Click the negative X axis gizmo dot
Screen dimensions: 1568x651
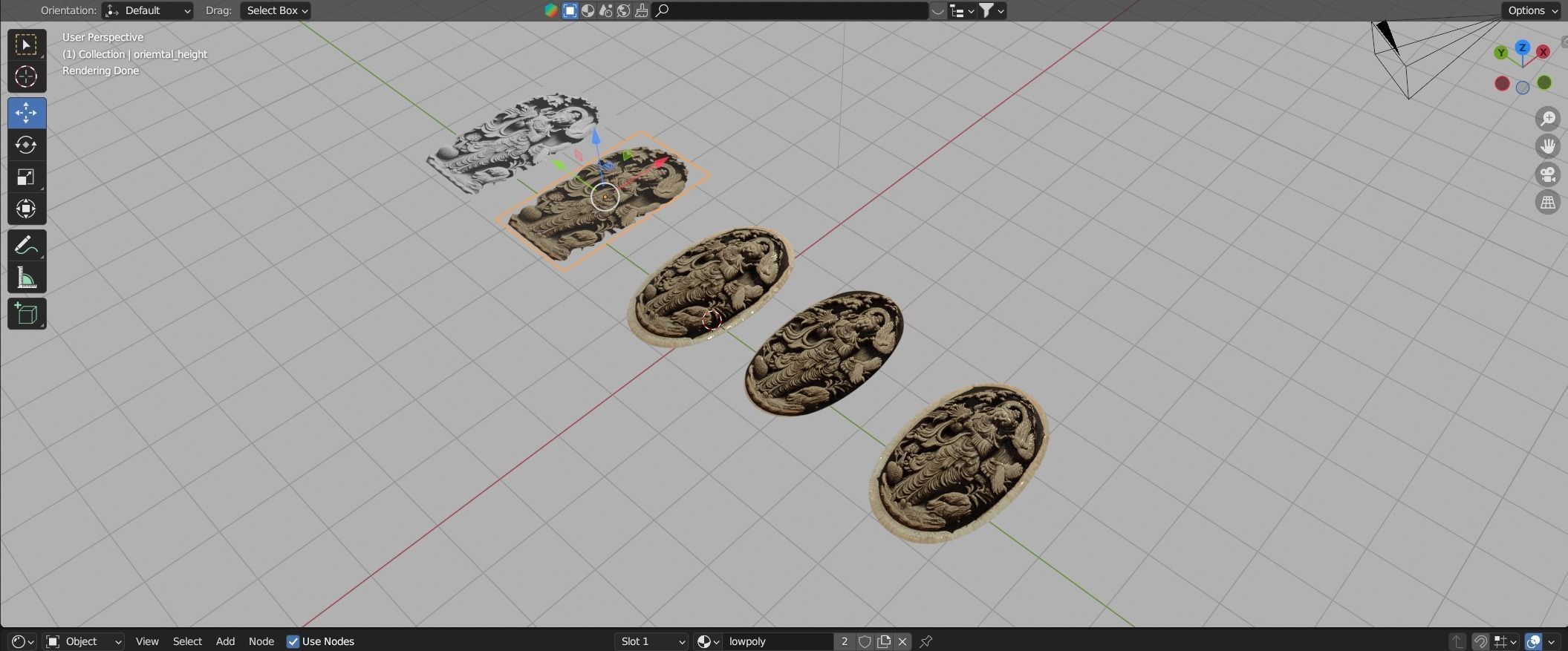(x=1502, y=83)
